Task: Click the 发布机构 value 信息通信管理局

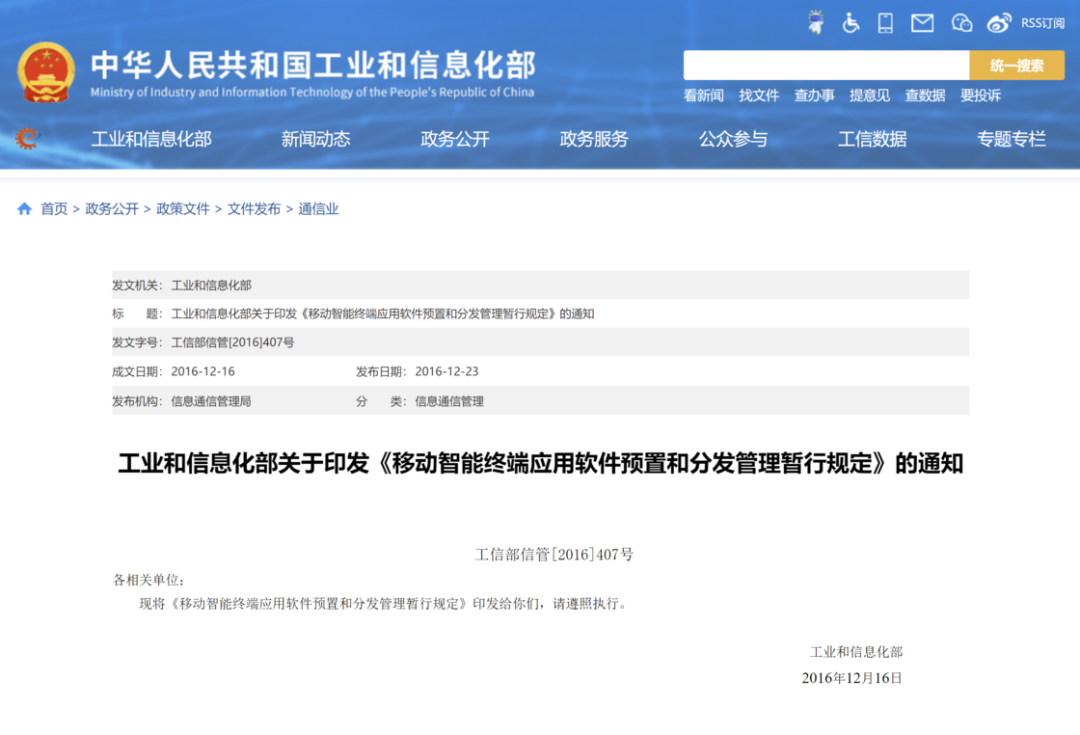Action: coord(211,402)
